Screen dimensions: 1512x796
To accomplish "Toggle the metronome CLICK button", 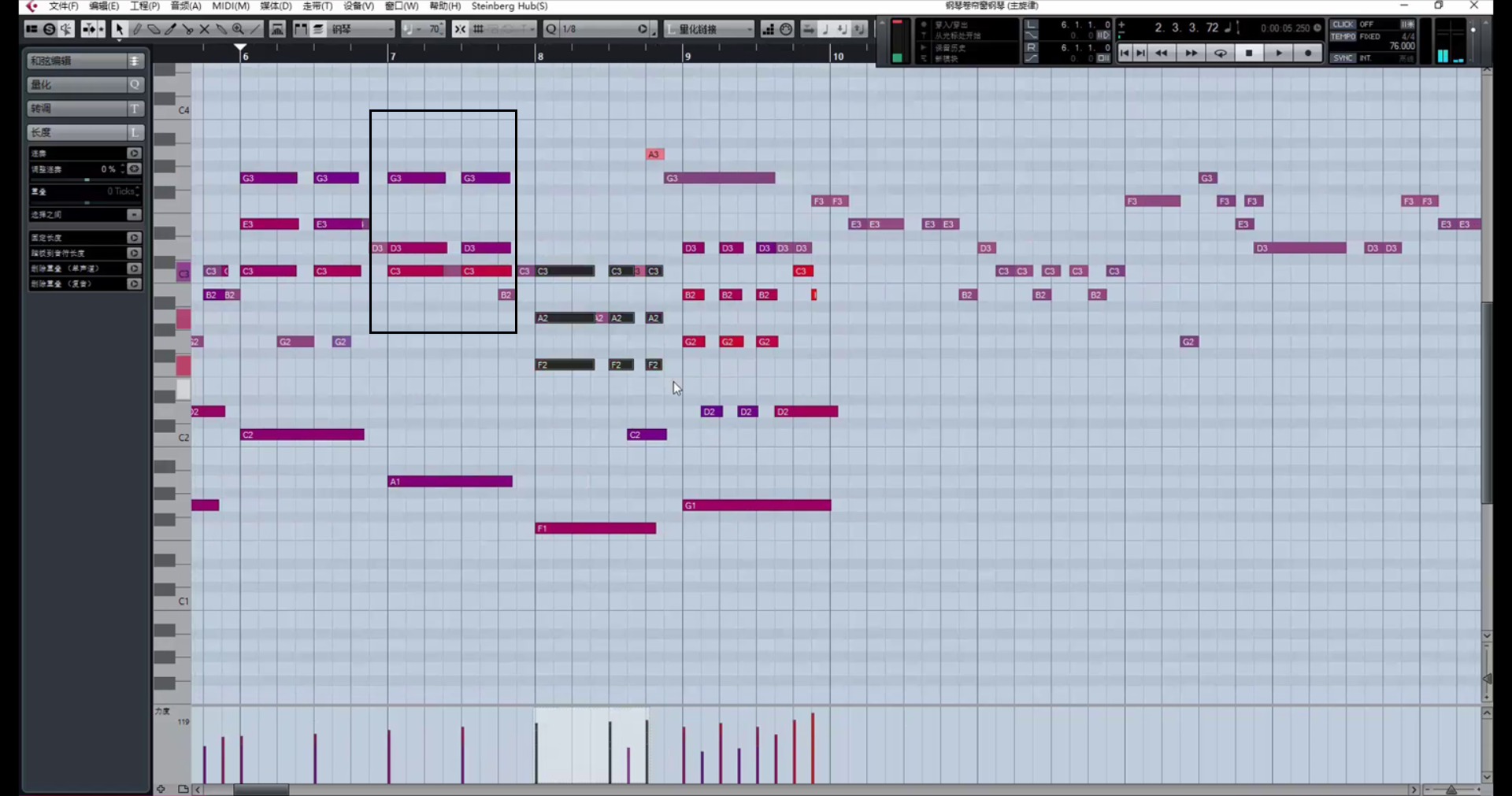I will pos(1343,24).
